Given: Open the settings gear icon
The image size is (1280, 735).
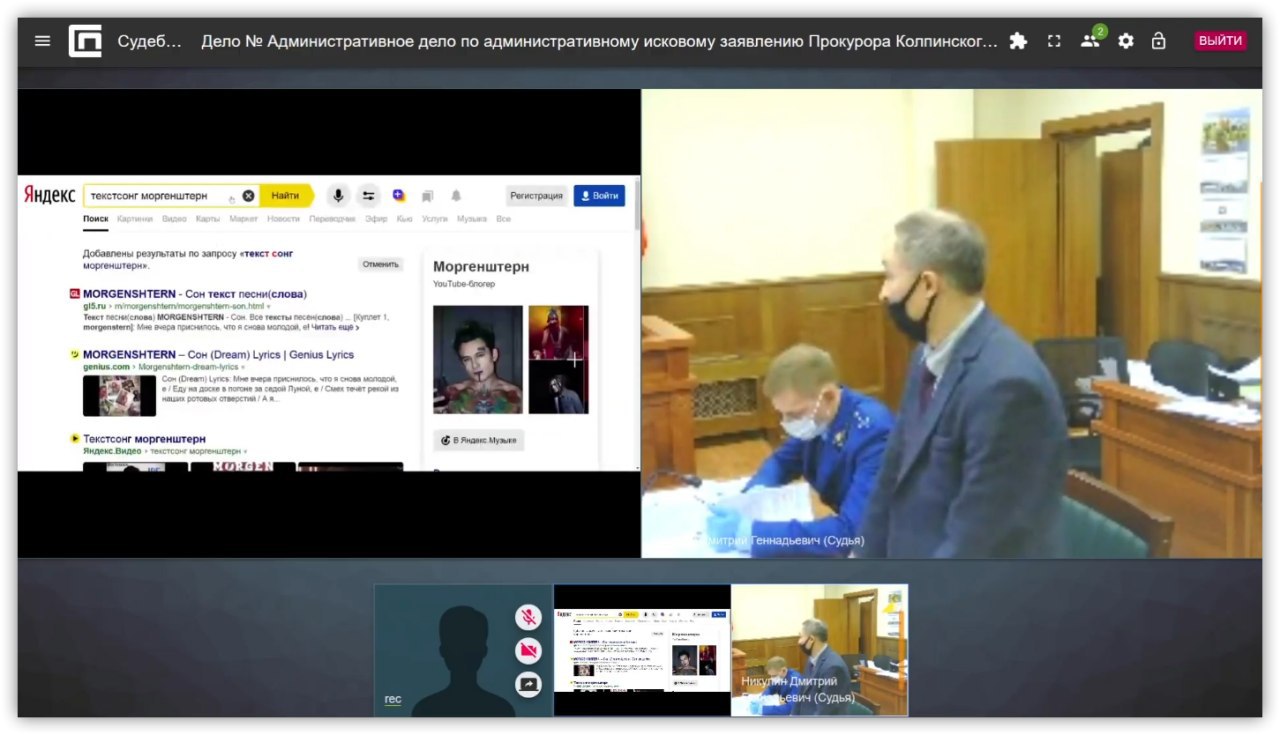Looking at the screenshot, I should [x=1126, y=41].
